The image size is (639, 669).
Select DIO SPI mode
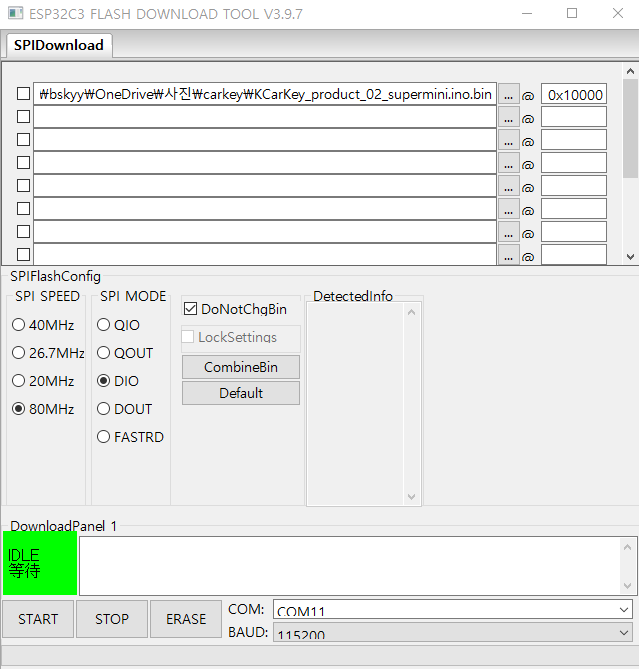(x=118, y=381)
